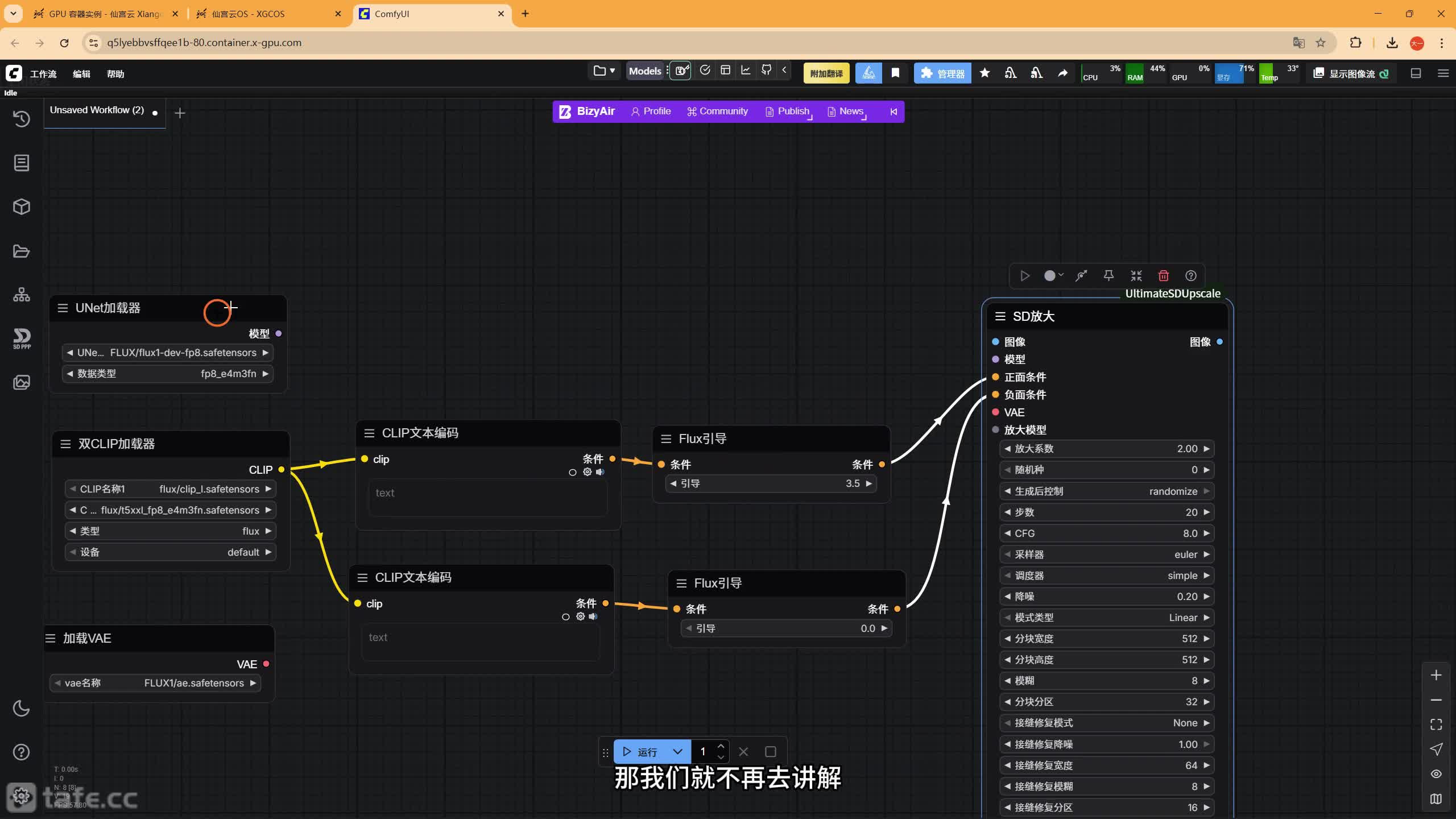The width and height of the screenshot is (1456, 819).
Task: Fit view to canvas
Action: coord(1436,725)
